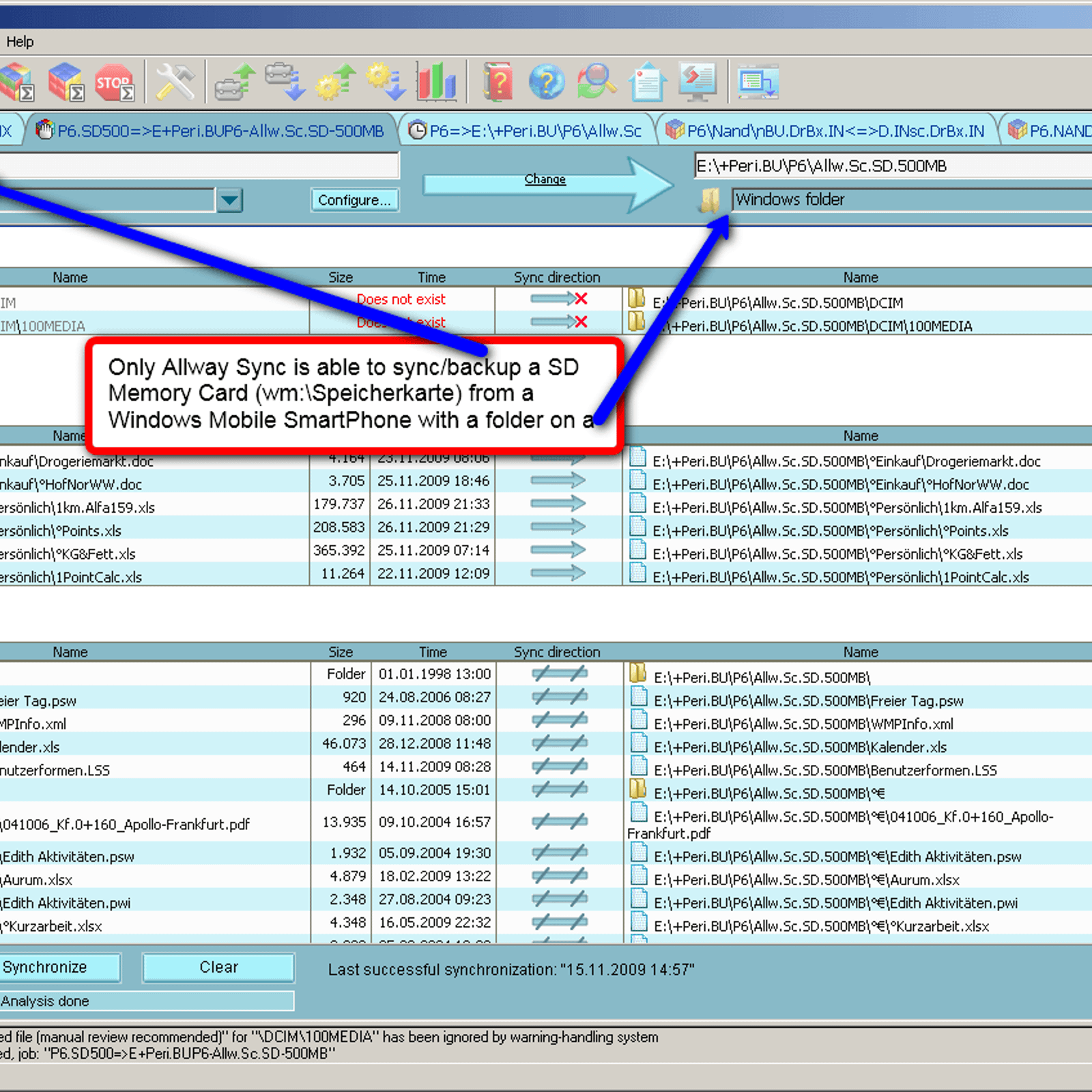Switch to P6\Nand\nBU.DrBx.IN tab

coord(827,131)
